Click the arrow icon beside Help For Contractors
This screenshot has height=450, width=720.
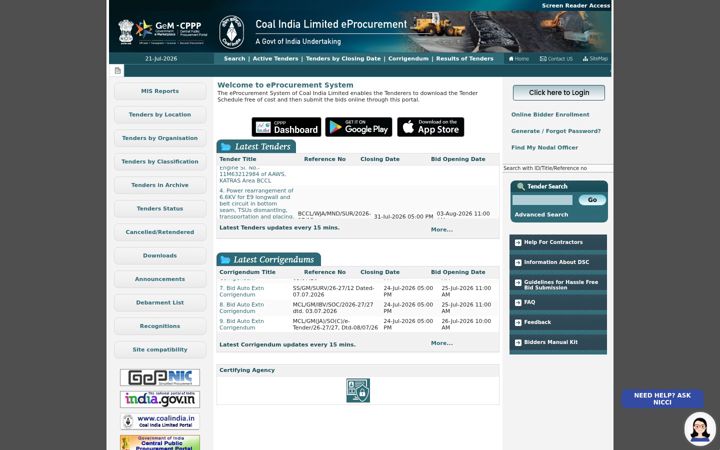coord(518,242)
